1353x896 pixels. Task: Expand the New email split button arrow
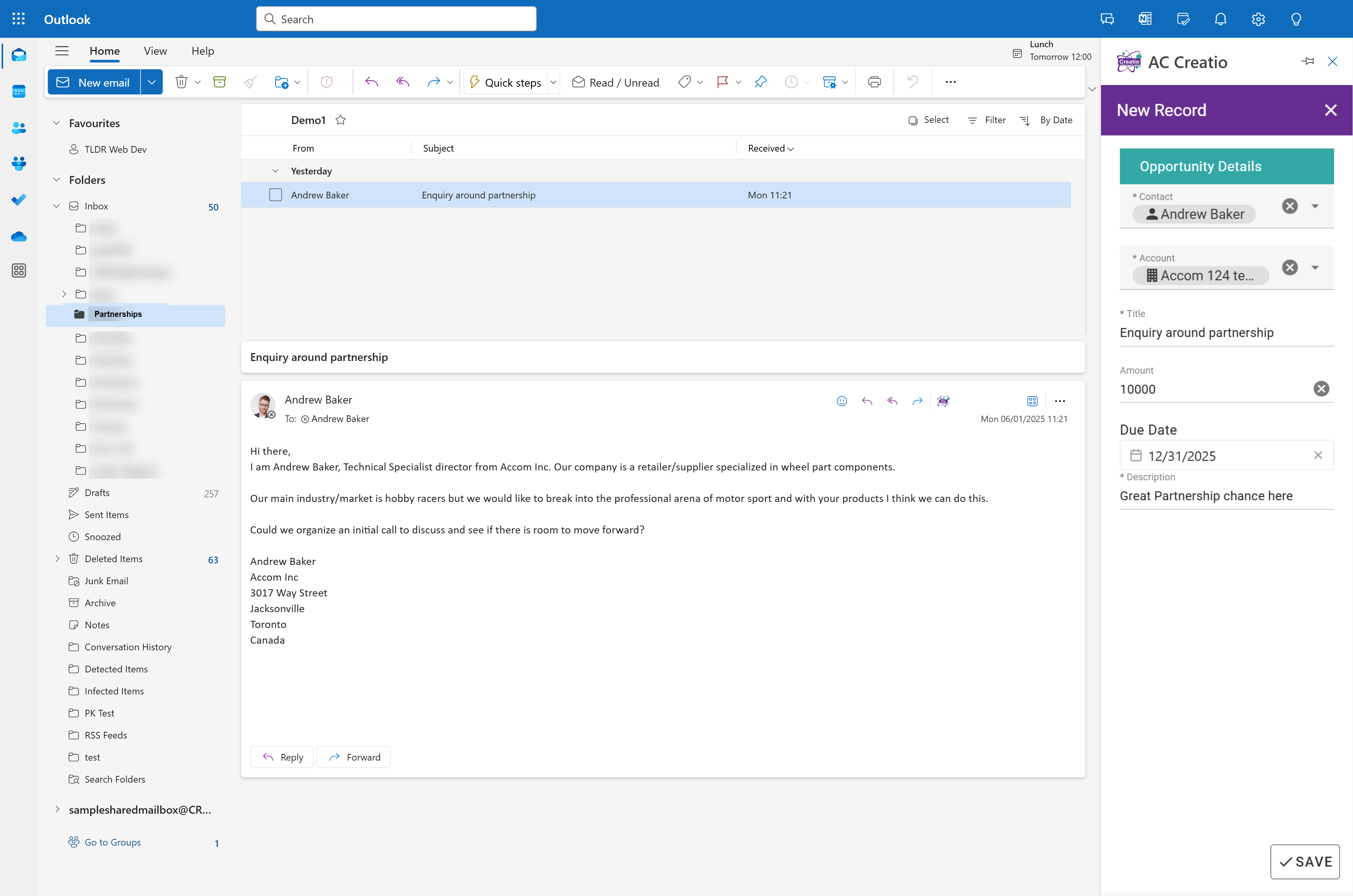point(152,82)
